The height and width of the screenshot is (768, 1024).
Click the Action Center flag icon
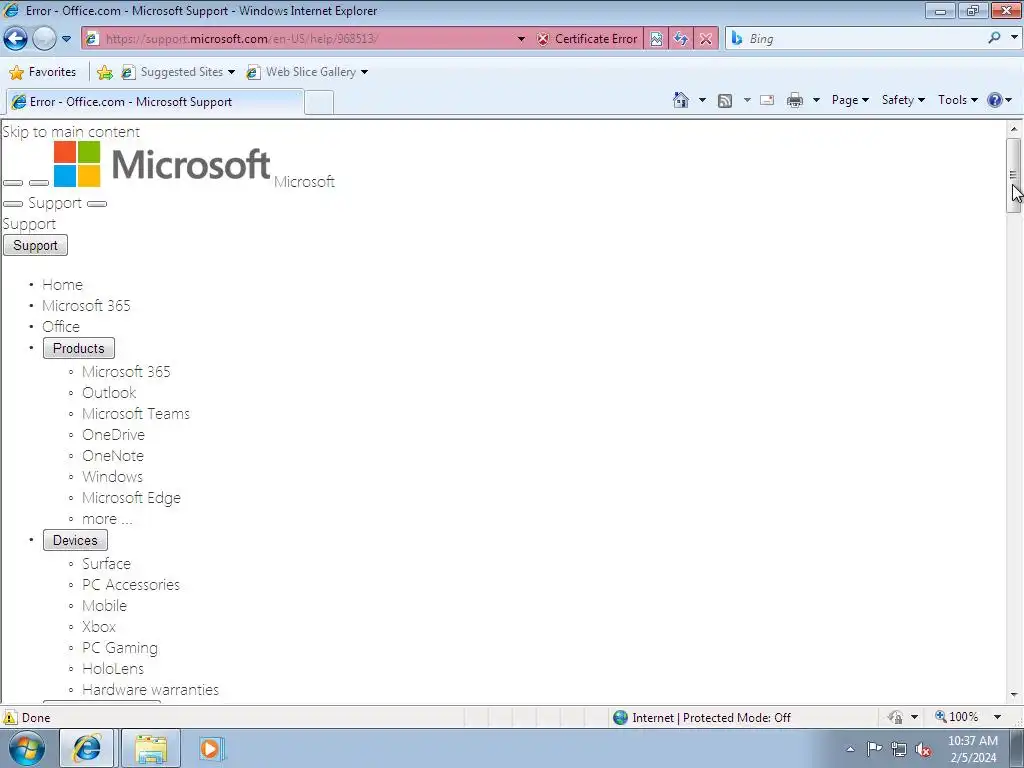tap(874, 749)
